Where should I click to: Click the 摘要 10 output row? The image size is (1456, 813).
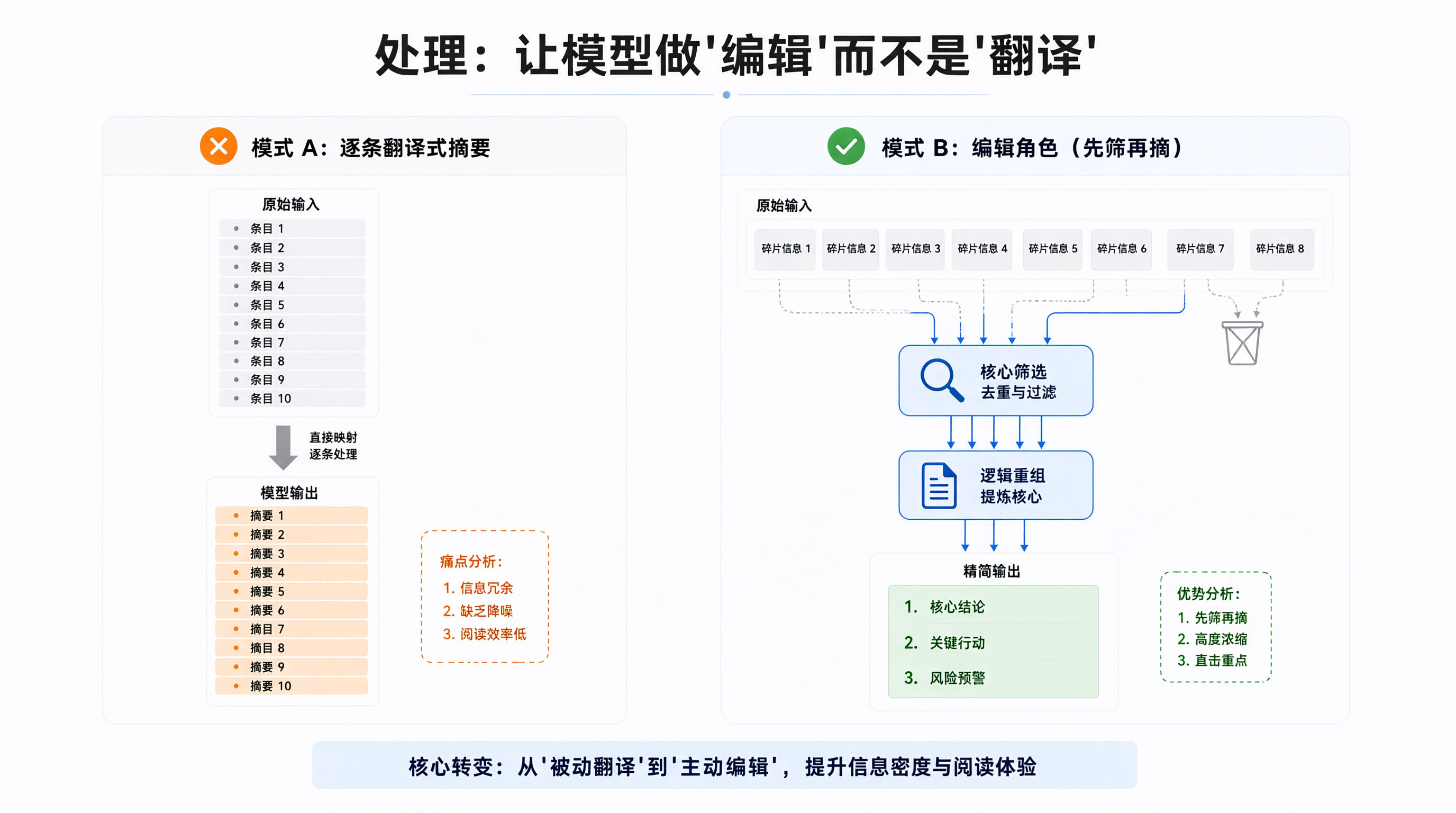(291, 686)
